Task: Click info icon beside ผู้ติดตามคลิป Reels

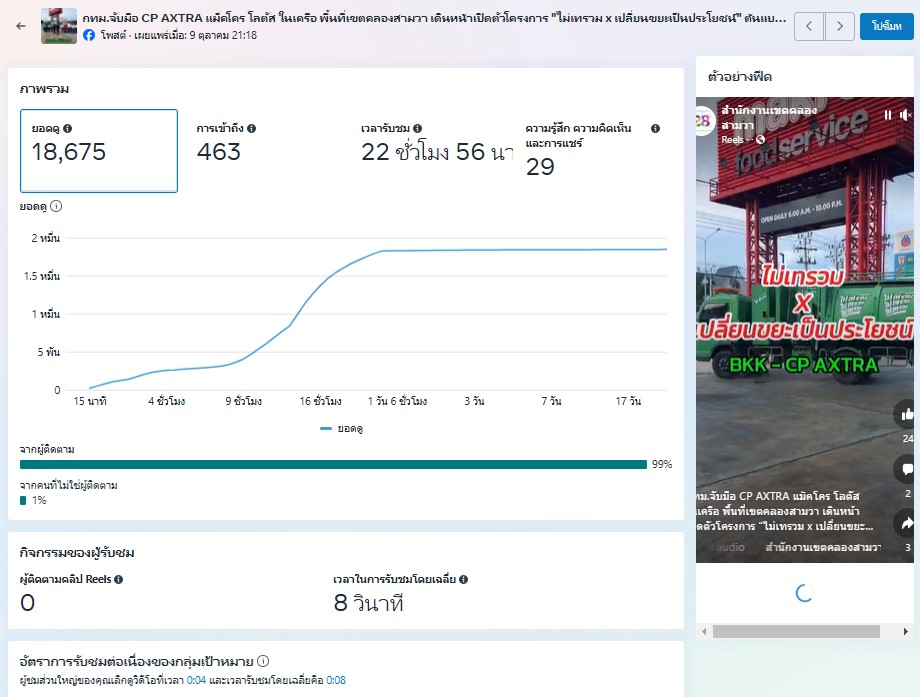Action: click(119, 579)
